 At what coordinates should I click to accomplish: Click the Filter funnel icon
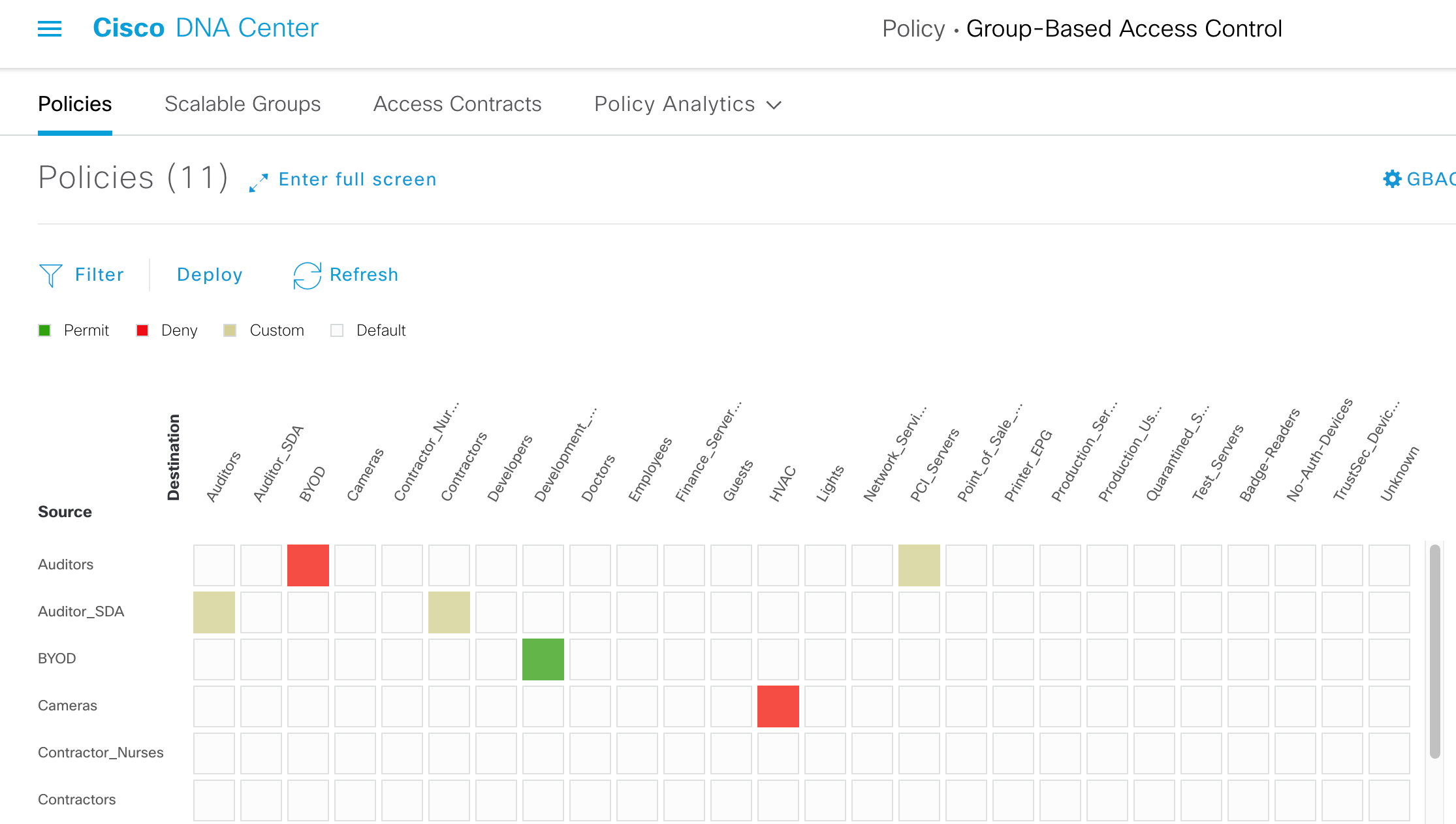click(x=50, y=276)
